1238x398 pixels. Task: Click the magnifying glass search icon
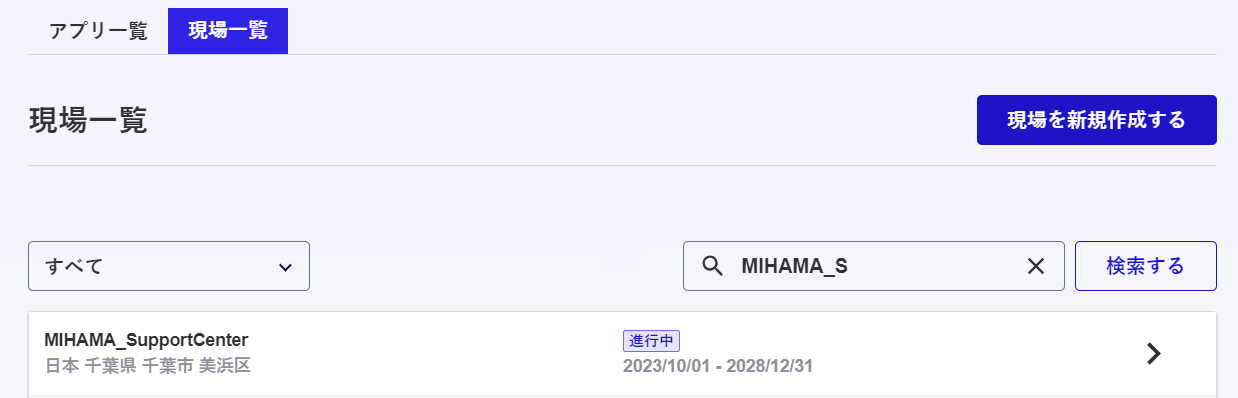point(713,266)
